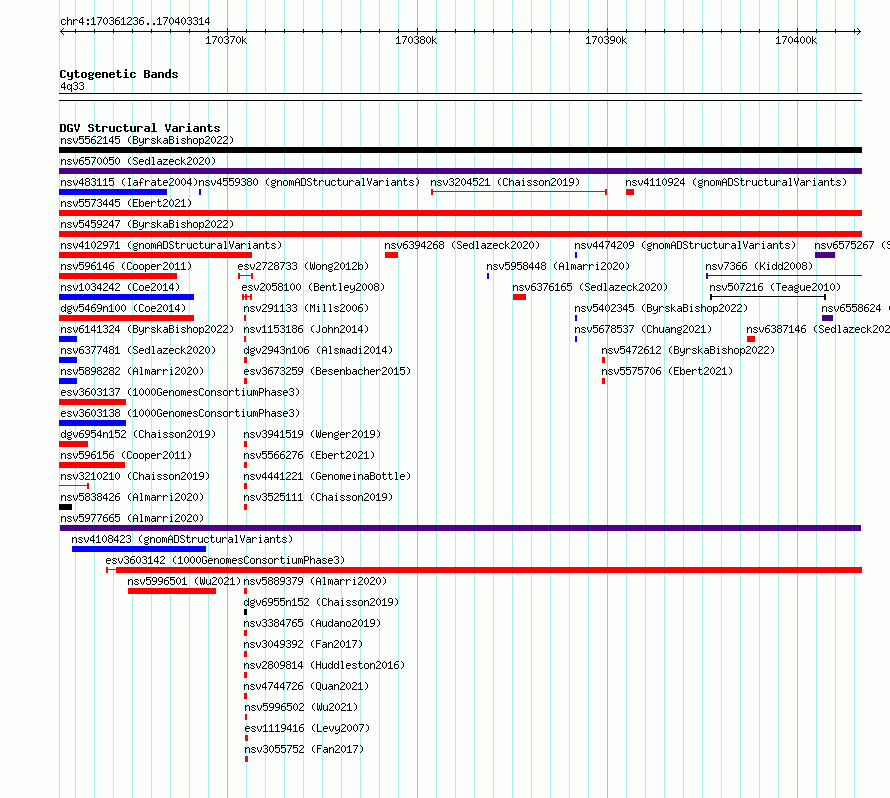Open nsv4108423 (gnomADStructuralVariants) label
Screen dimensions: 890x798
[182, 539]
